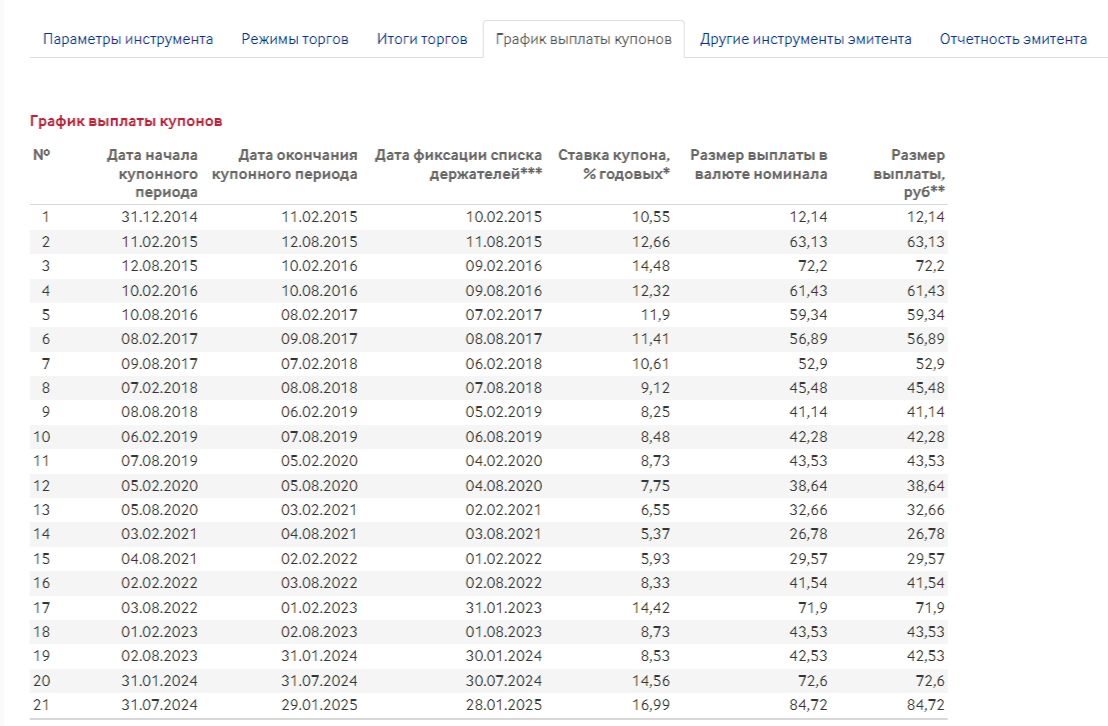1108x726 pixels.
Task: Click the Дата фиксации списка держателей header
Action: [458, 164]
